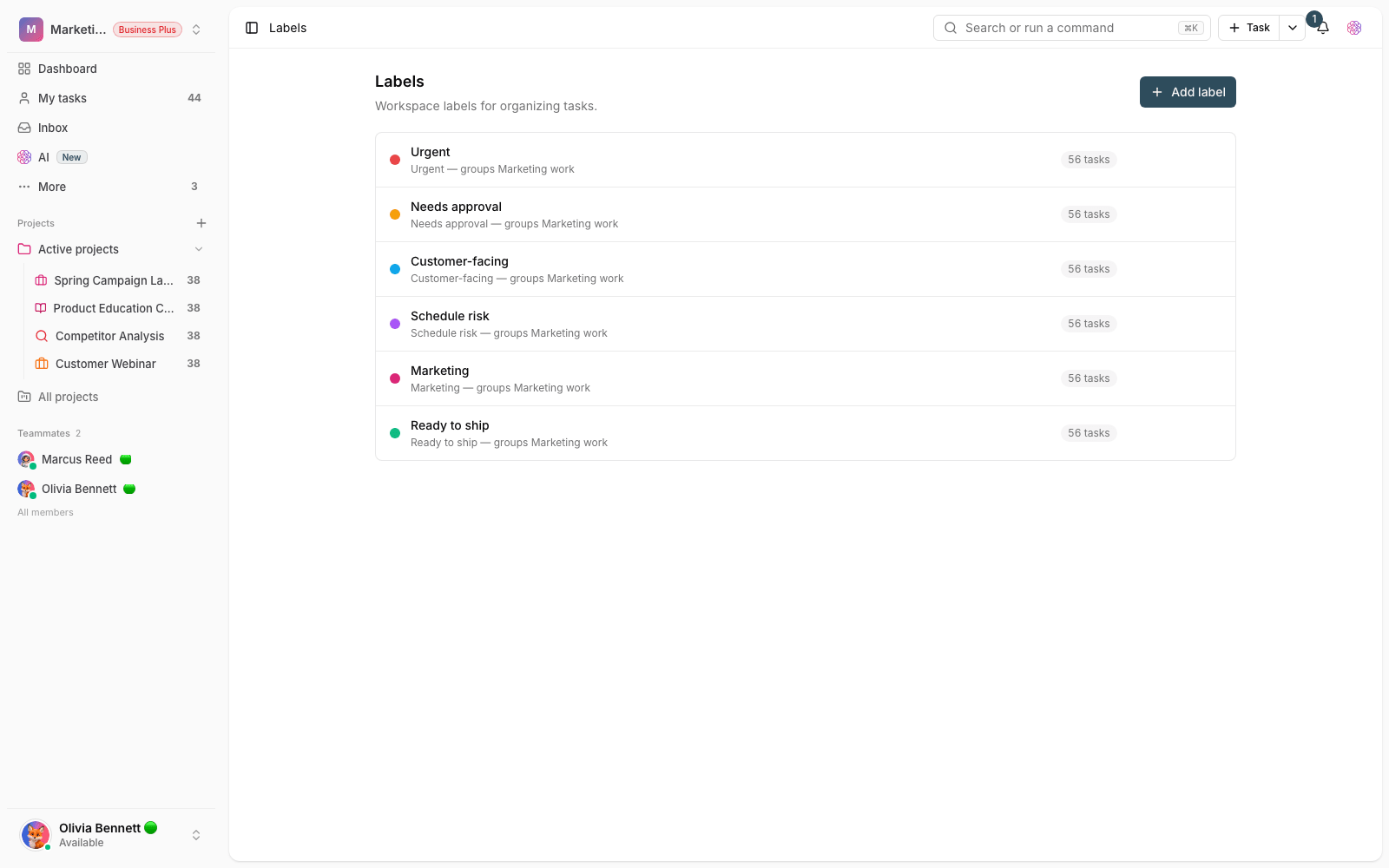The width and height of the screenshot is (1389, 868).
Task: Click the Business Plus plan badge
Action: click(148, 30)
